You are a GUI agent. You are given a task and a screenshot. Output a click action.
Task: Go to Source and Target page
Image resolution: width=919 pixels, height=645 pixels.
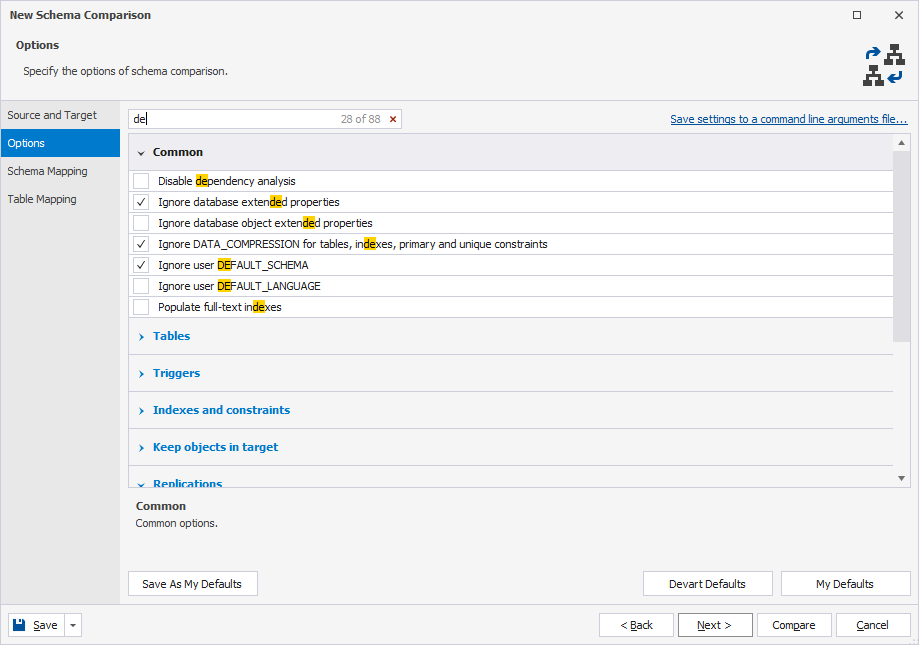pos(52,115)
